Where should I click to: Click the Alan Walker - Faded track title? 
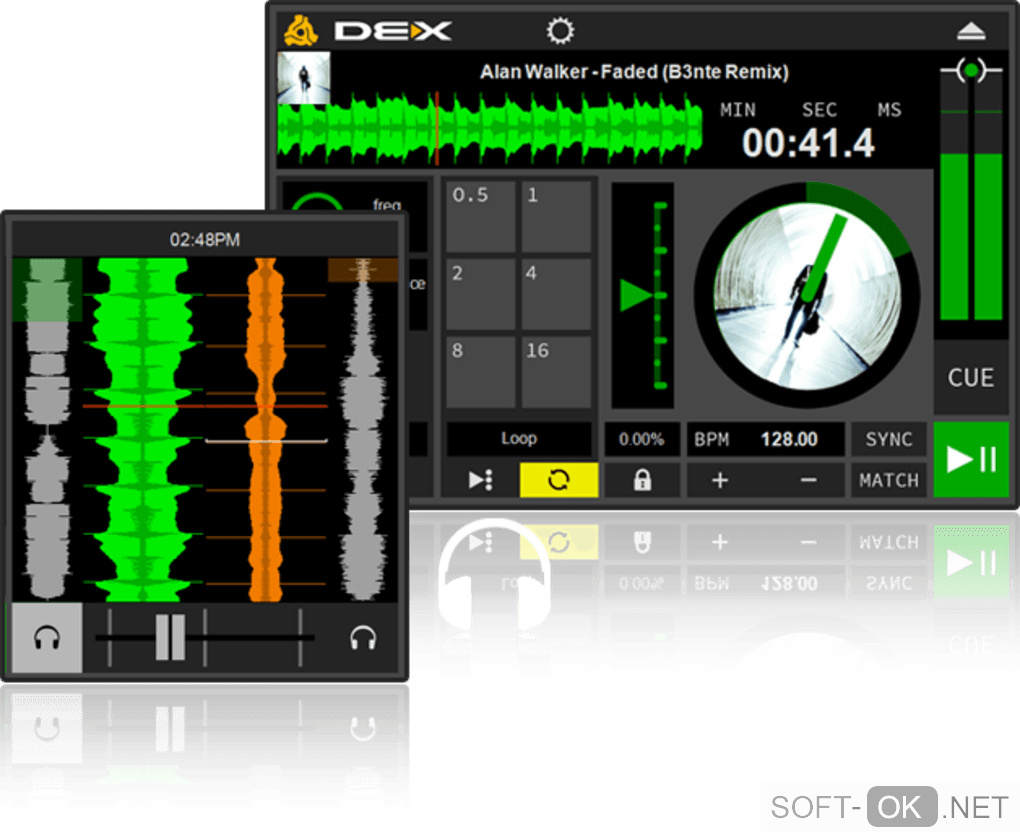[634, 72]
